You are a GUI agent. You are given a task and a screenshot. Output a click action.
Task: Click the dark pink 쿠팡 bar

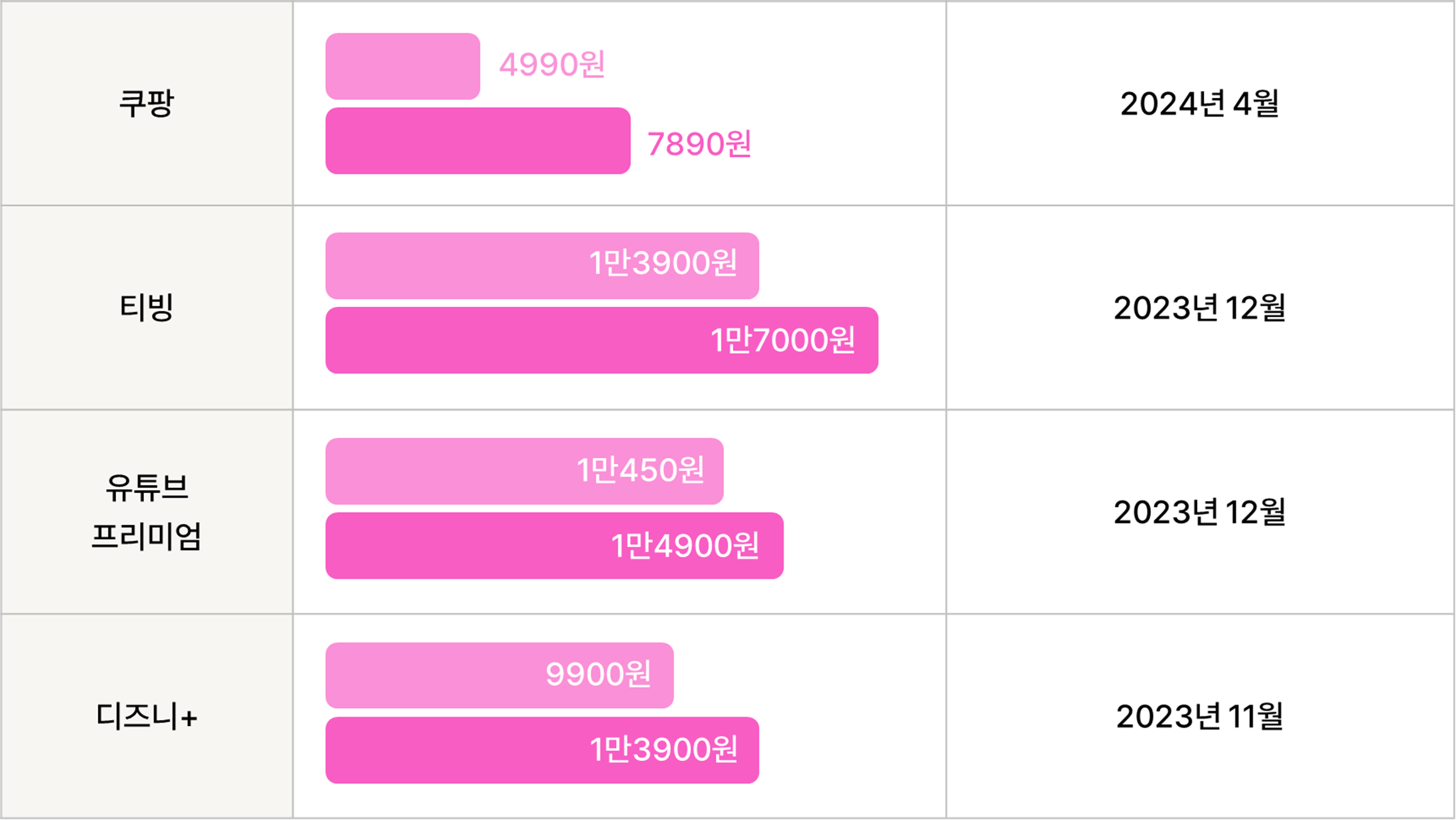(478, 141)
